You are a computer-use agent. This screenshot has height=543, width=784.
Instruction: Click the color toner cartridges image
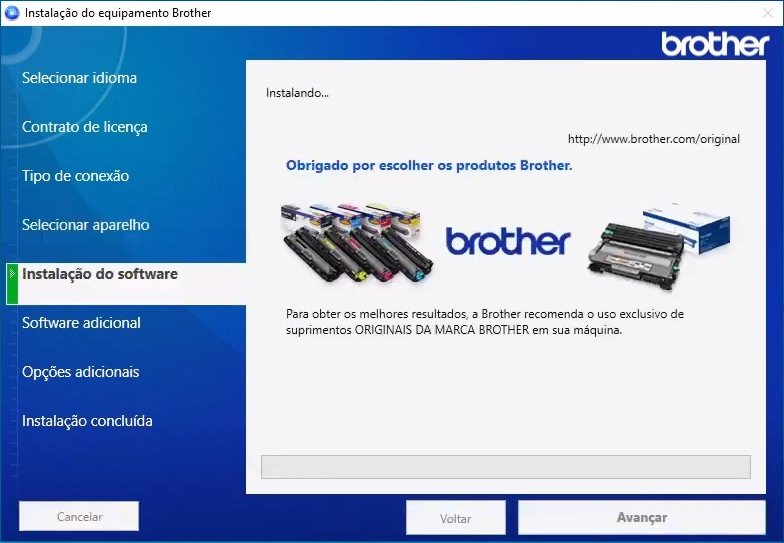tap(357, 242)
